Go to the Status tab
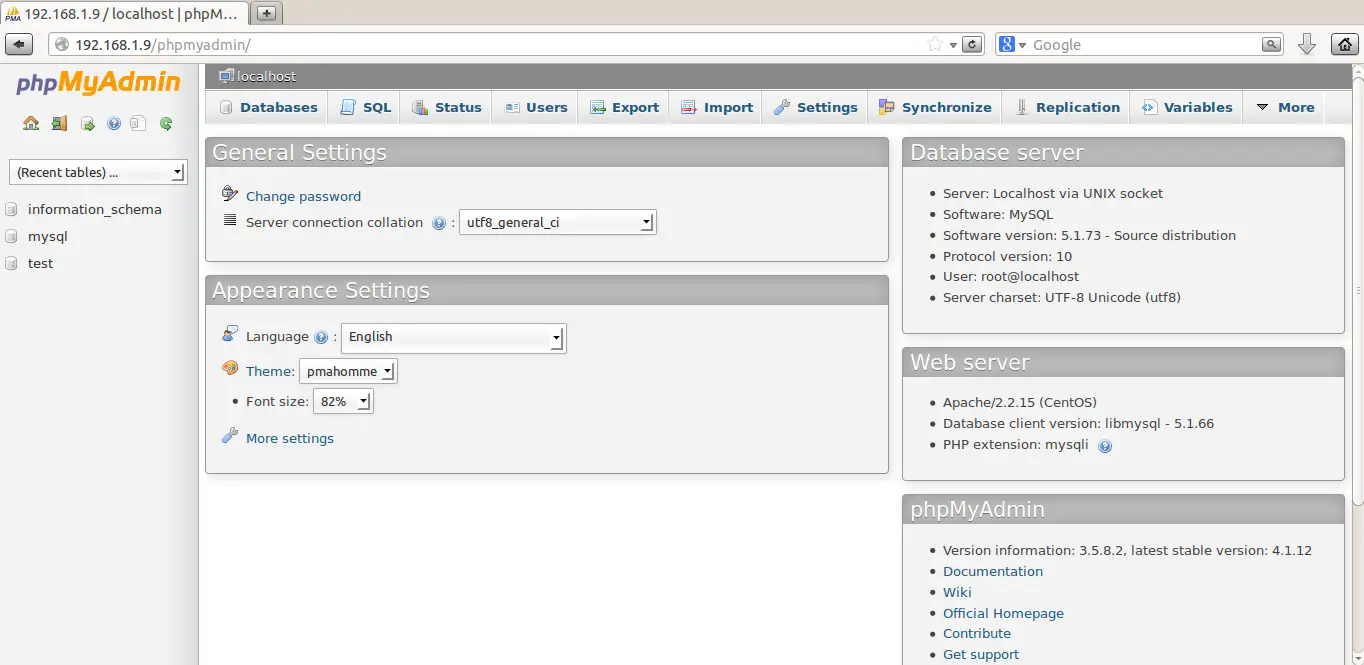The height and width of the screenshot is (665, 1364). 447,107
